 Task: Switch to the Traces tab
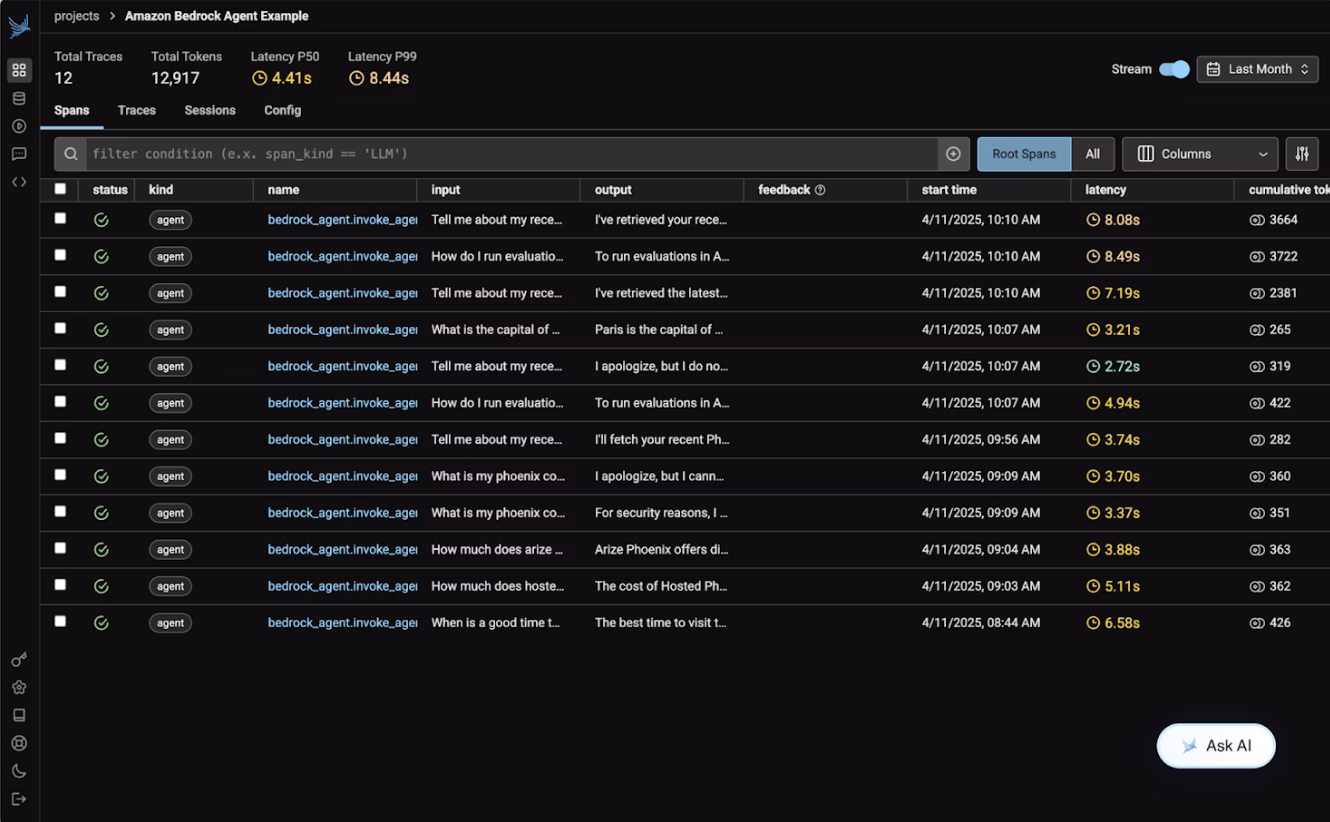coord(137,110)
